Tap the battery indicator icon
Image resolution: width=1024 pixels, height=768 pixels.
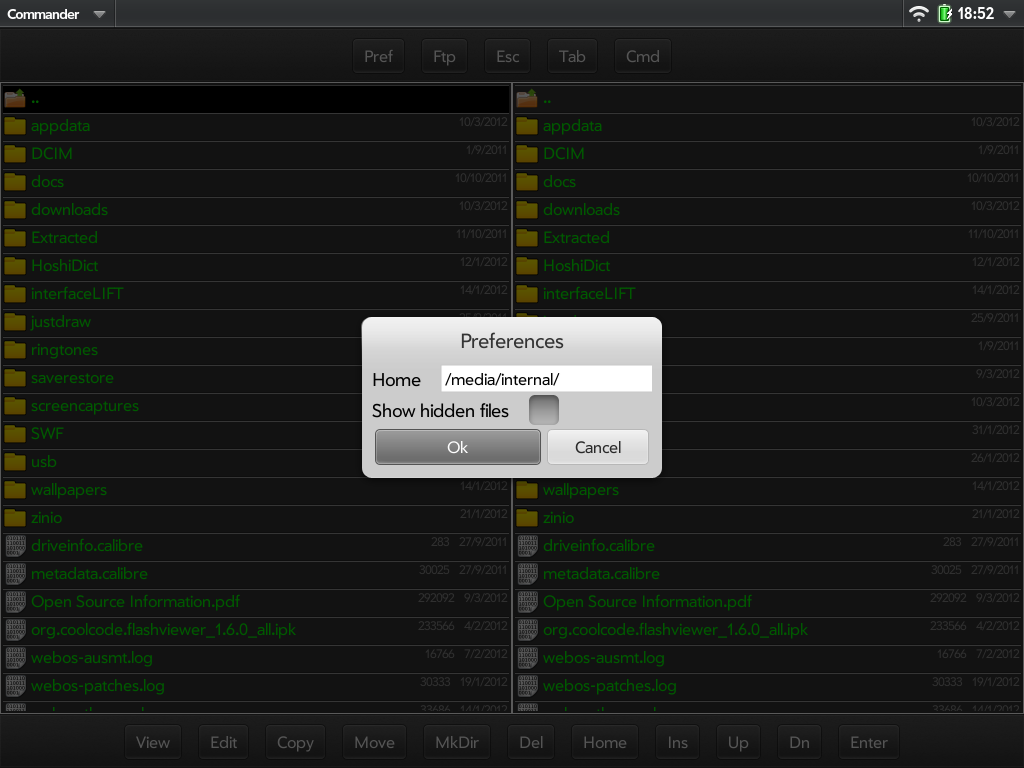coord(944,14)
